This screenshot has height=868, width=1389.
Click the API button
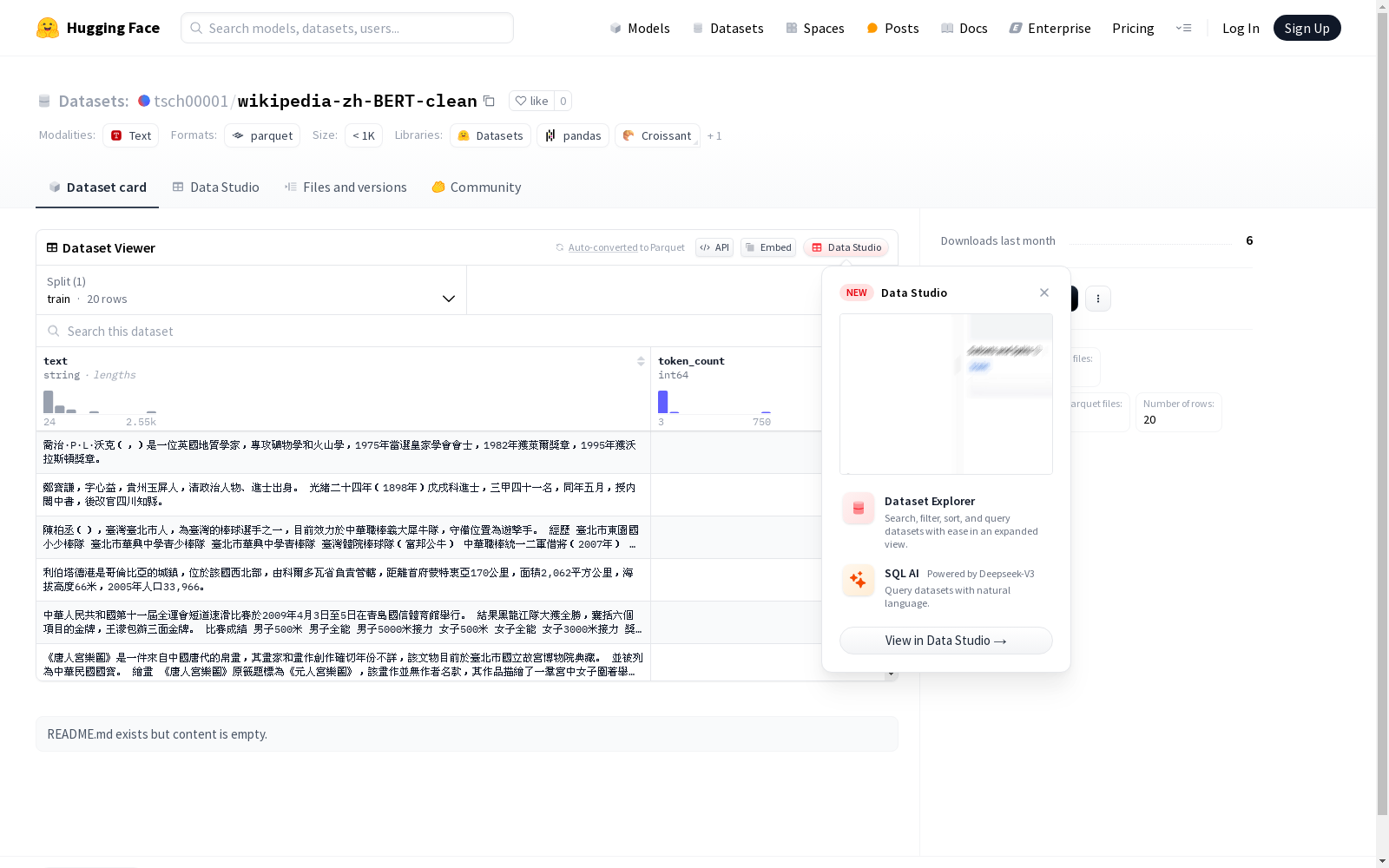[x=714, y=247]
